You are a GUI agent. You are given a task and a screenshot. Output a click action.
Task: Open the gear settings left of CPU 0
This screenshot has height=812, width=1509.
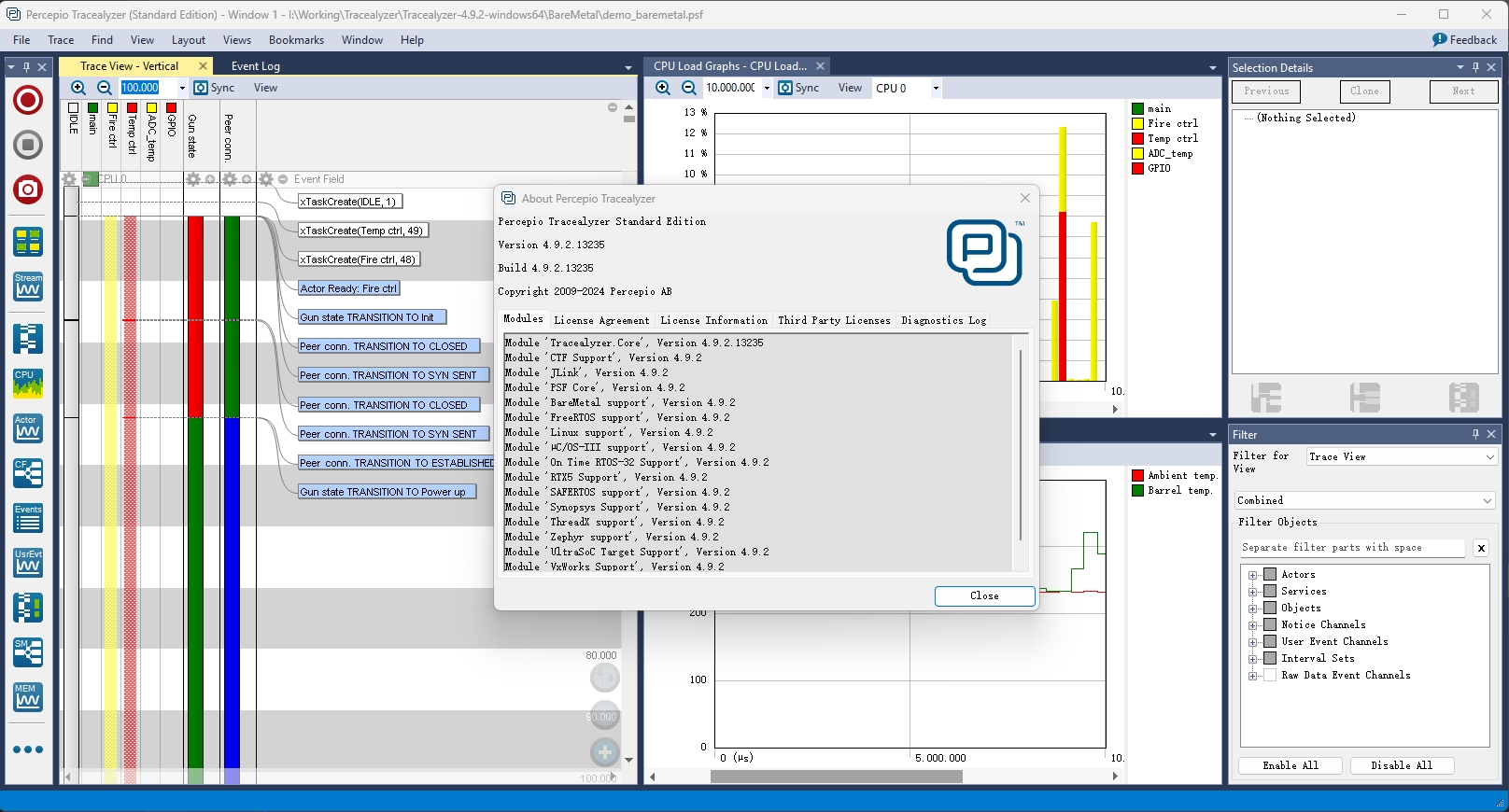(69, 179)
